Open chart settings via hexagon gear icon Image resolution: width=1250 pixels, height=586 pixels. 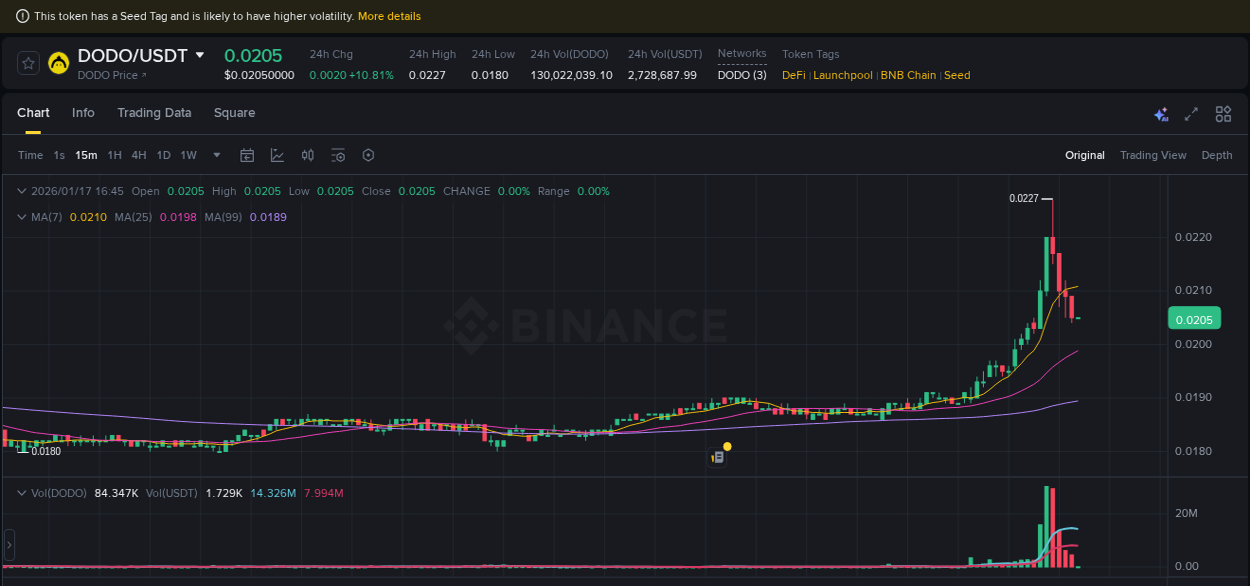pos(368,155)
